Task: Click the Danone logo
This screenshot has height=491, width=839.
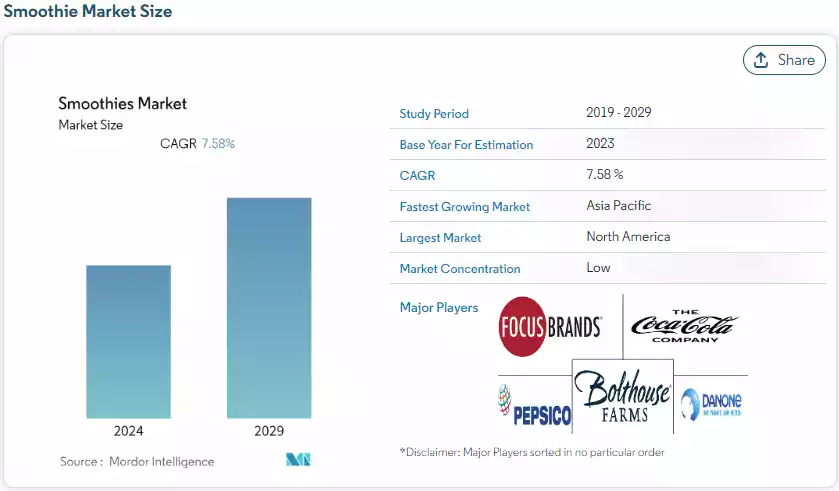Action: pyautogui.click(x=711, y=405)
